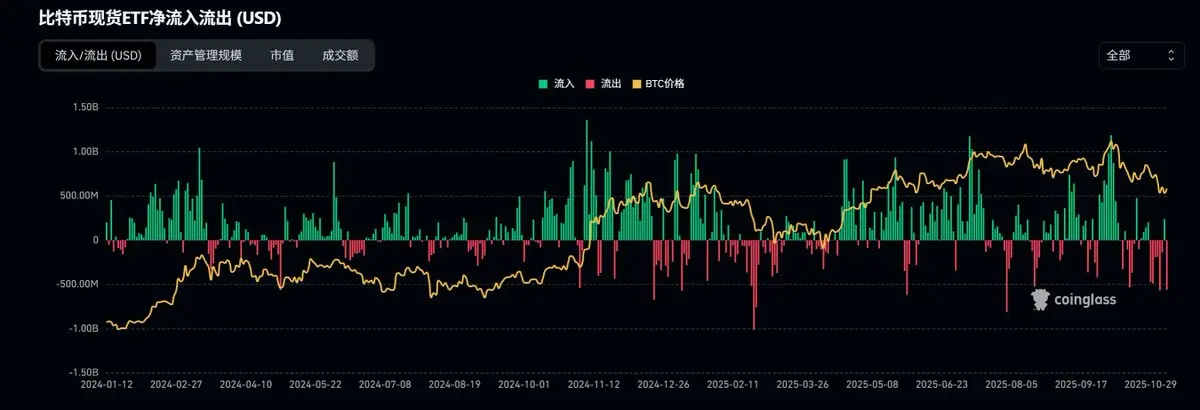Click the -500.00M y-axis label
The height and width of the screenshot is (410, 1200).
(x=76, y=284)
